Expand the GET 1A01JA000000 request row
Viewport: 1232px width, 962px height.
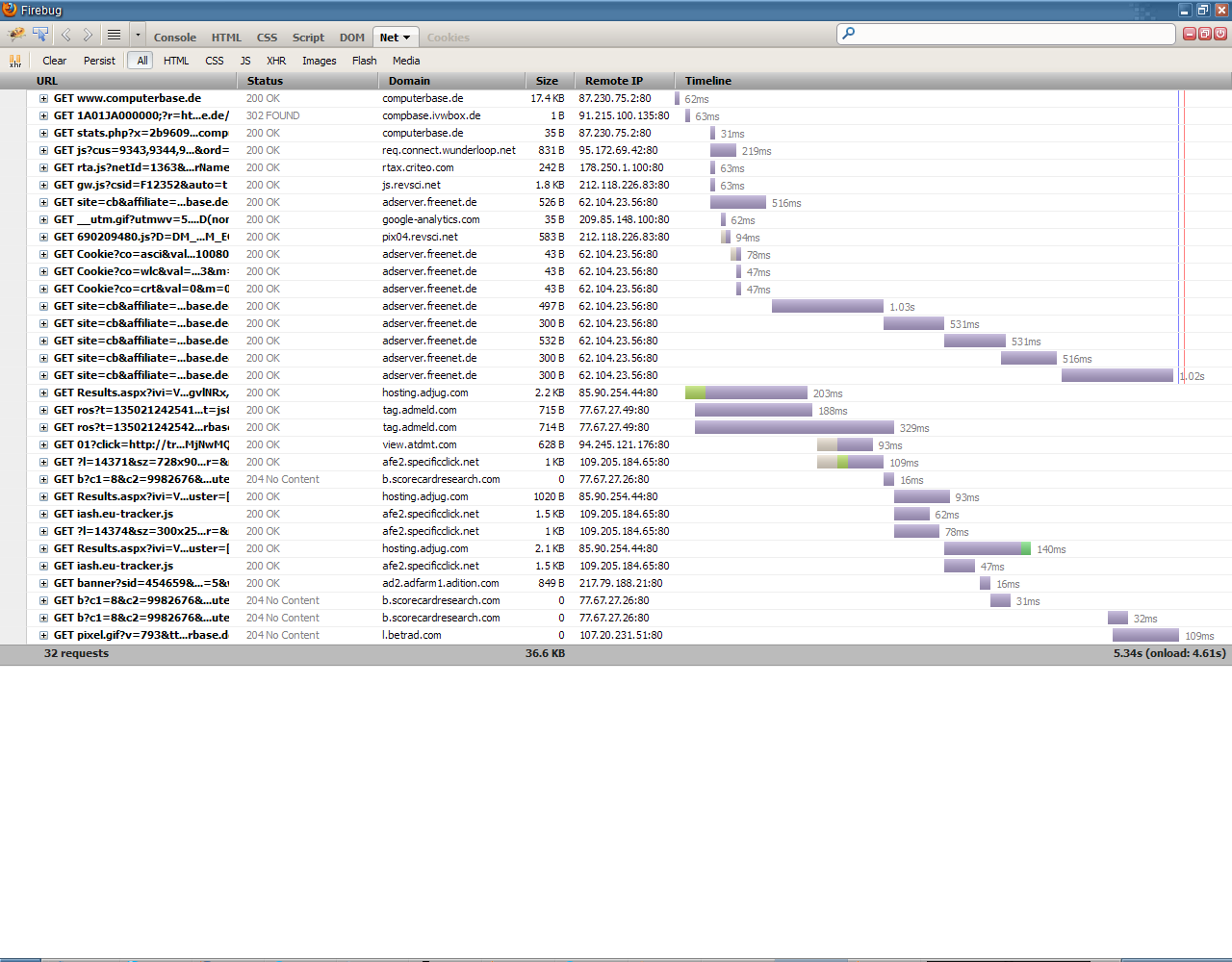[x=43, y=115]
